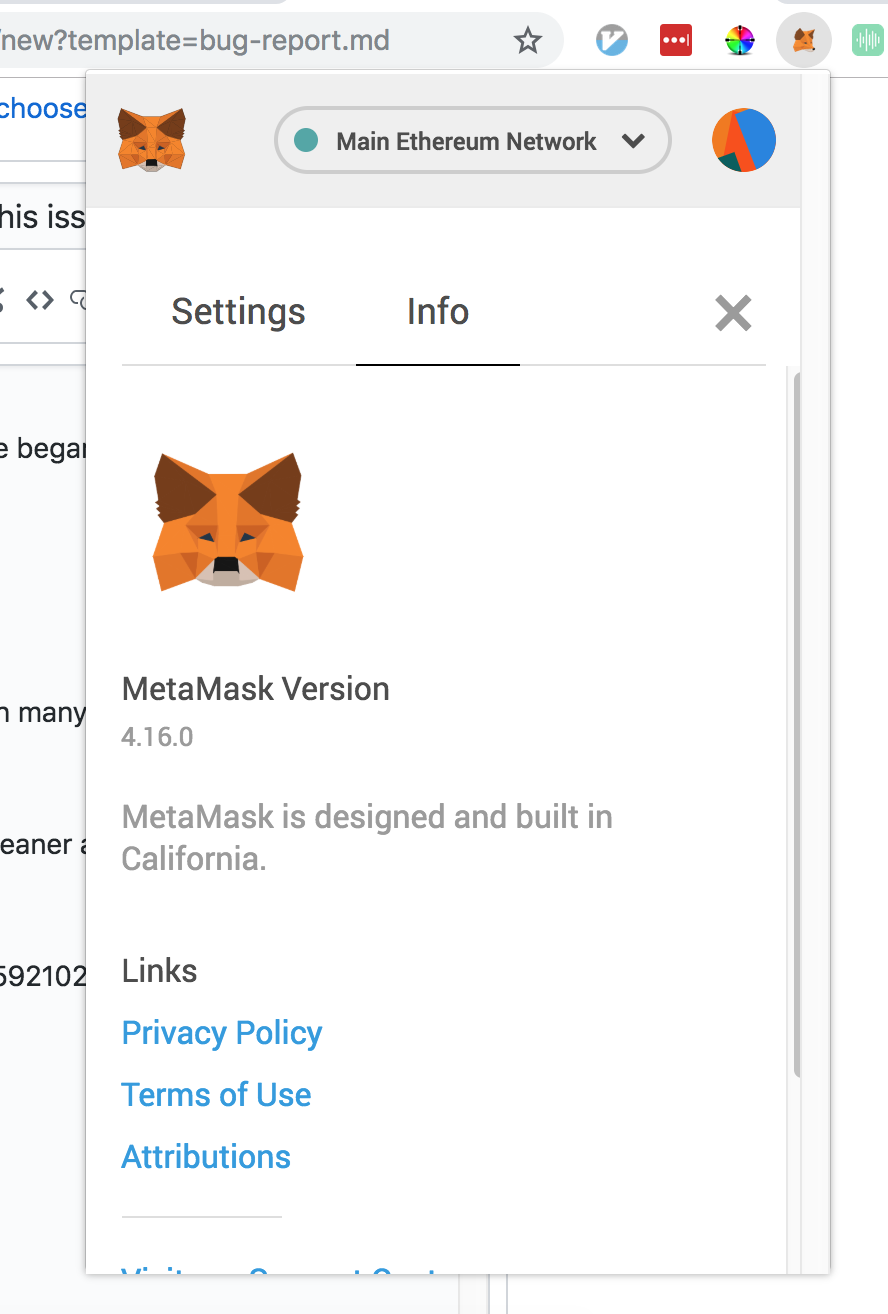Viewport: 888px width, 1314px height.
Task: Click the MetaMask Version heading
Action: pos(255,689)
